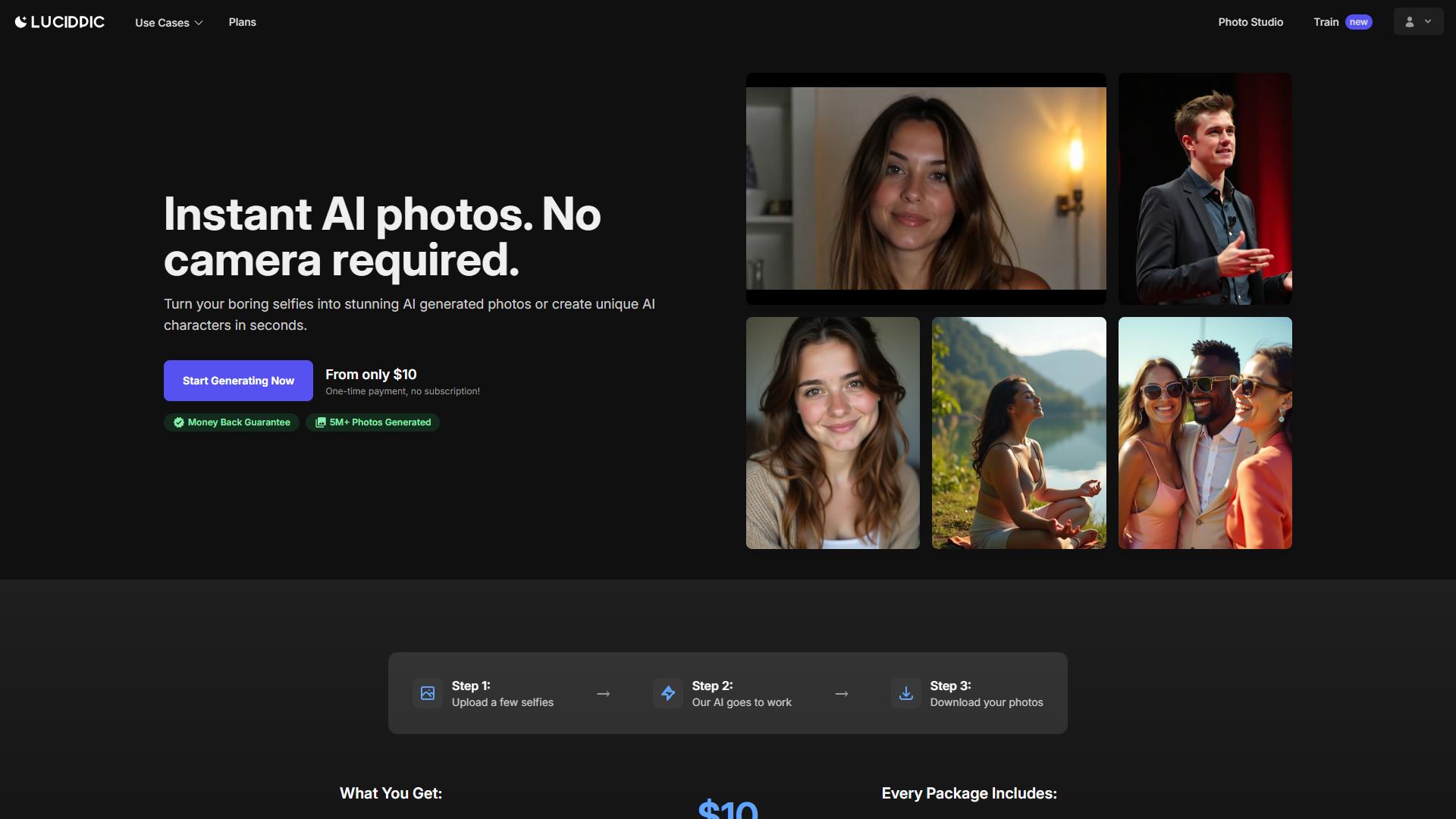Click the Step 3 download icon
Viewport: 1456px width, 819px height.
coord(906,693)
